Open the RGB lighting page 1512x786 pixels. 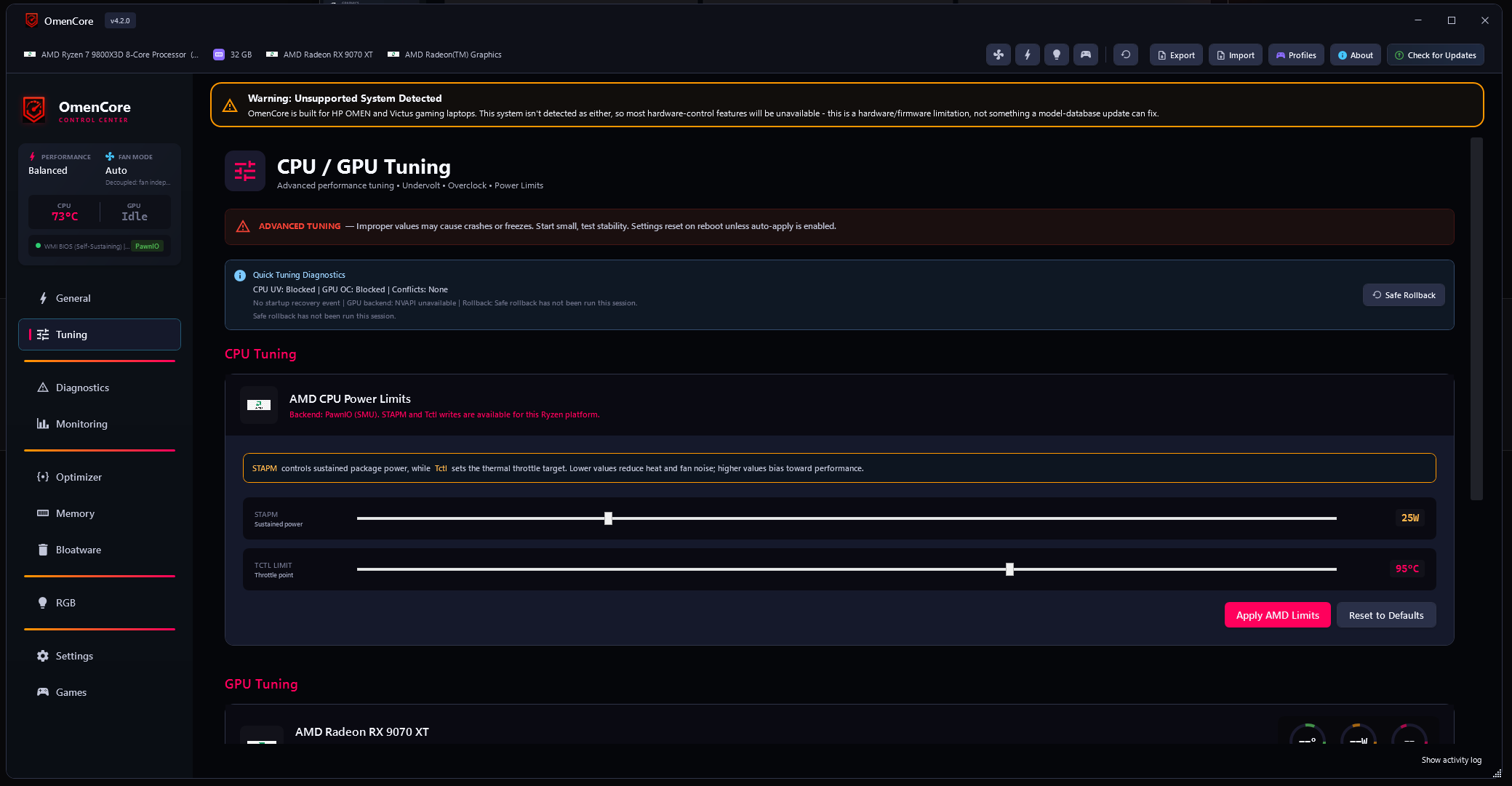(x=100, y=603)
